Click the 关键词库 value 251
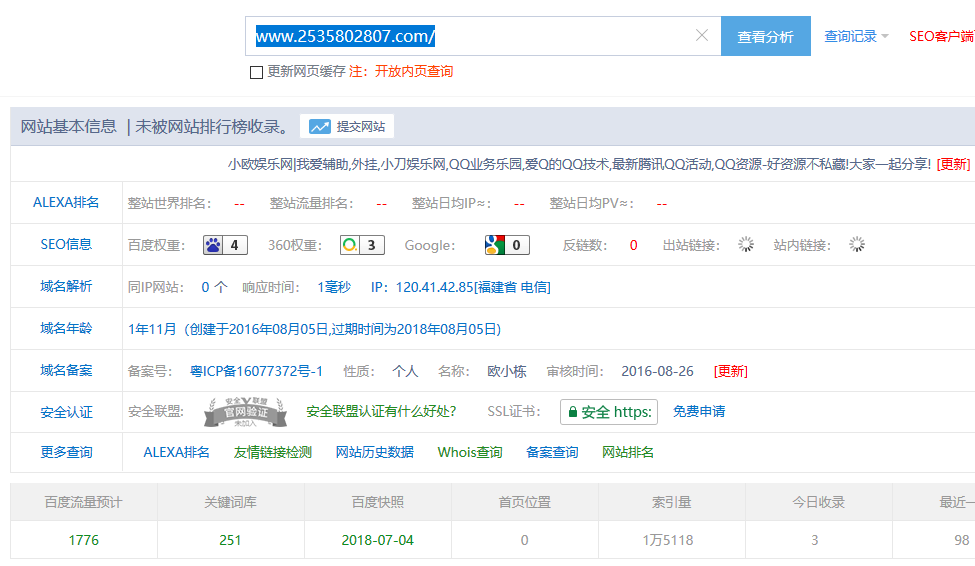 [x=230, y=540]
